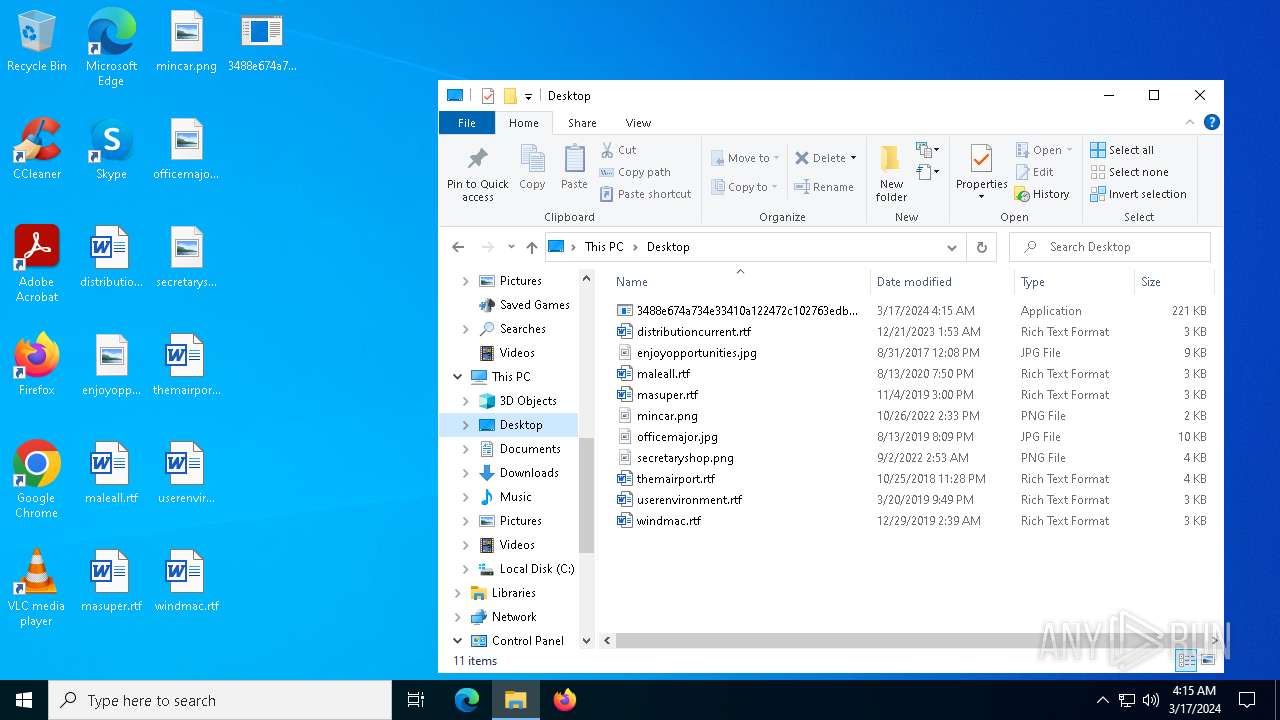1280x720 pixels.
Task: Sort by Name column header
Action: coord(740,282)
